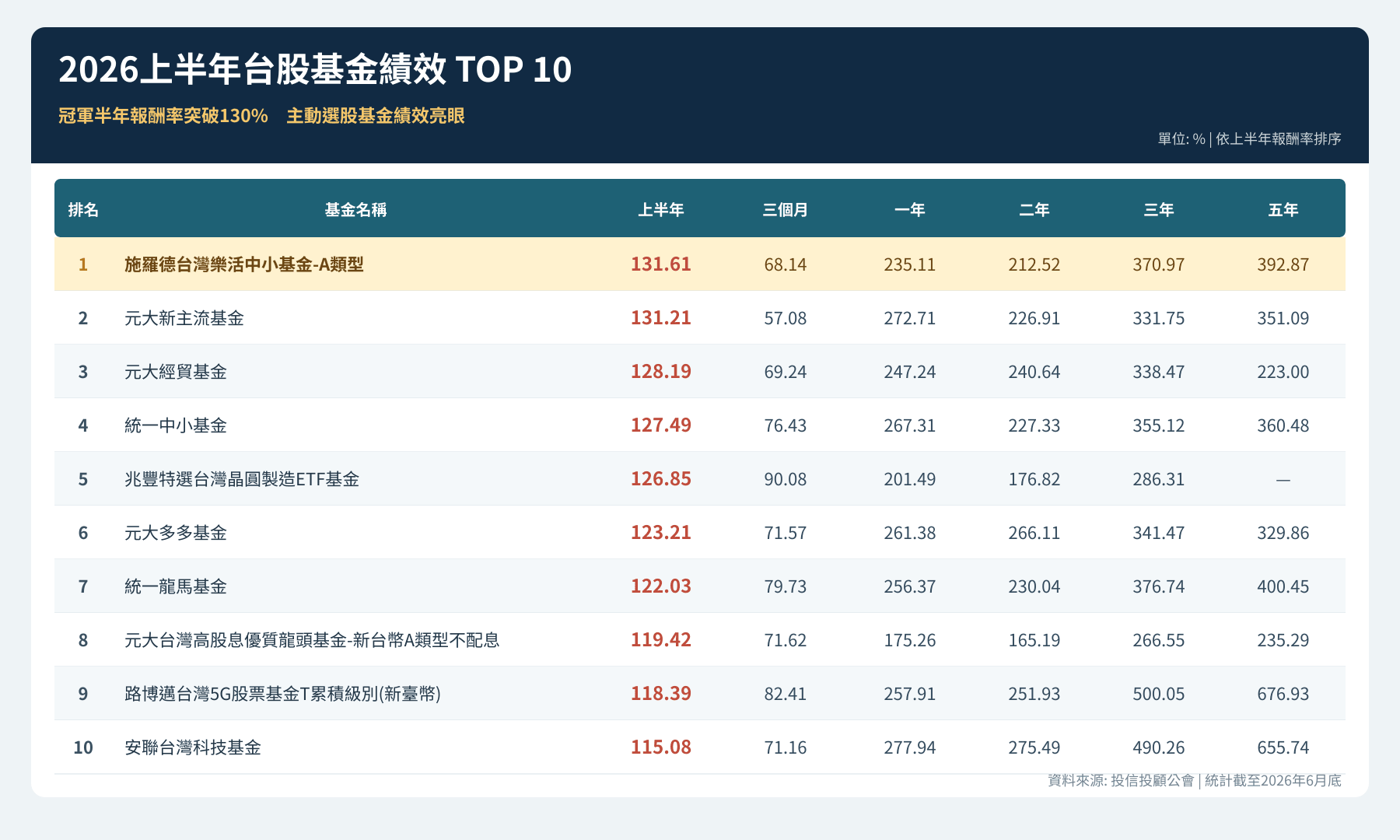1400x840 pixels.
Task: Click the 基金名稱 column header
Action: pyautogui.click(x=355, y=210)
